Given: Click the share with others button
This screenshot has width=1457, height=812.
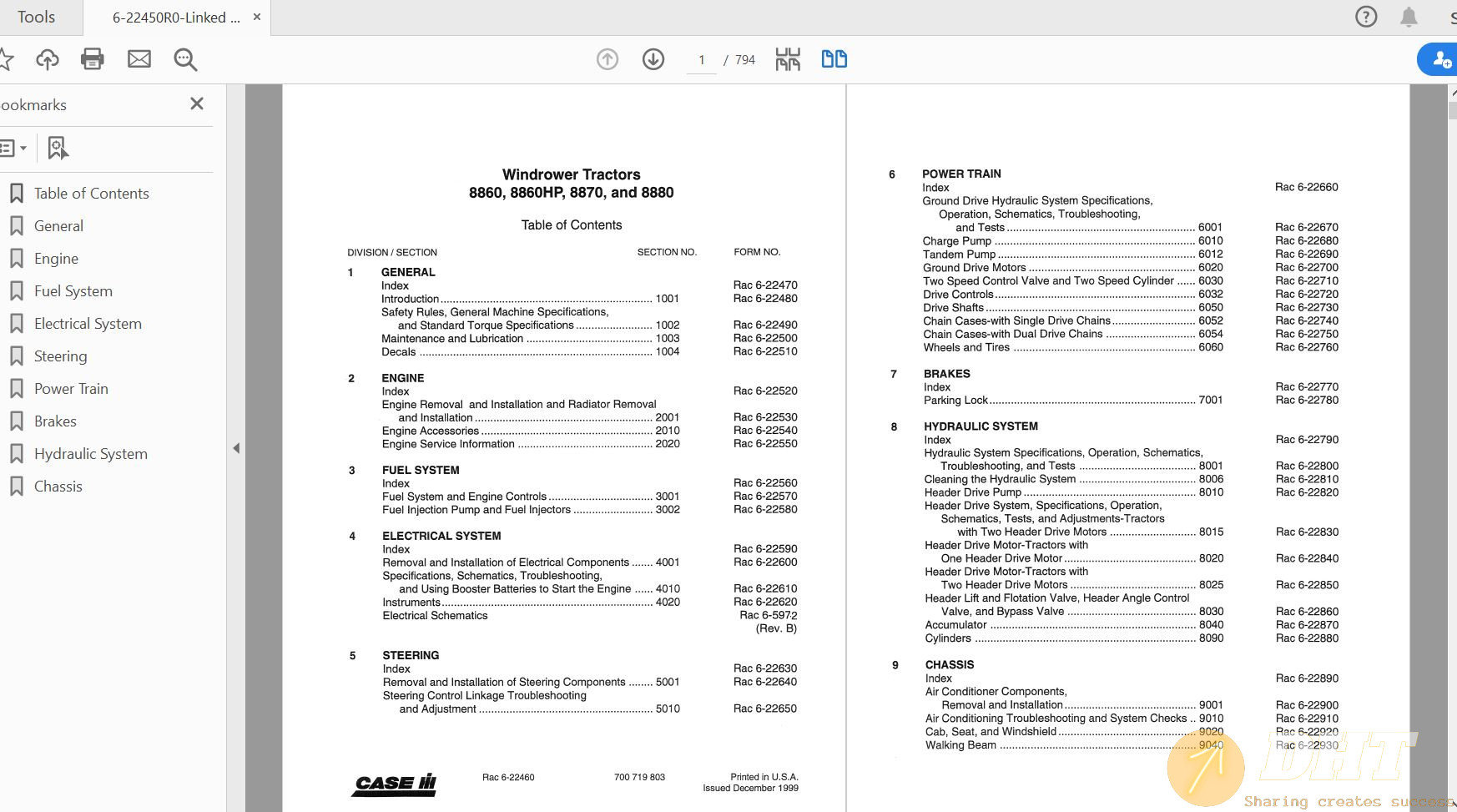Looking at the screenshot, I should pyautogui.click(x=1441, y=59).
